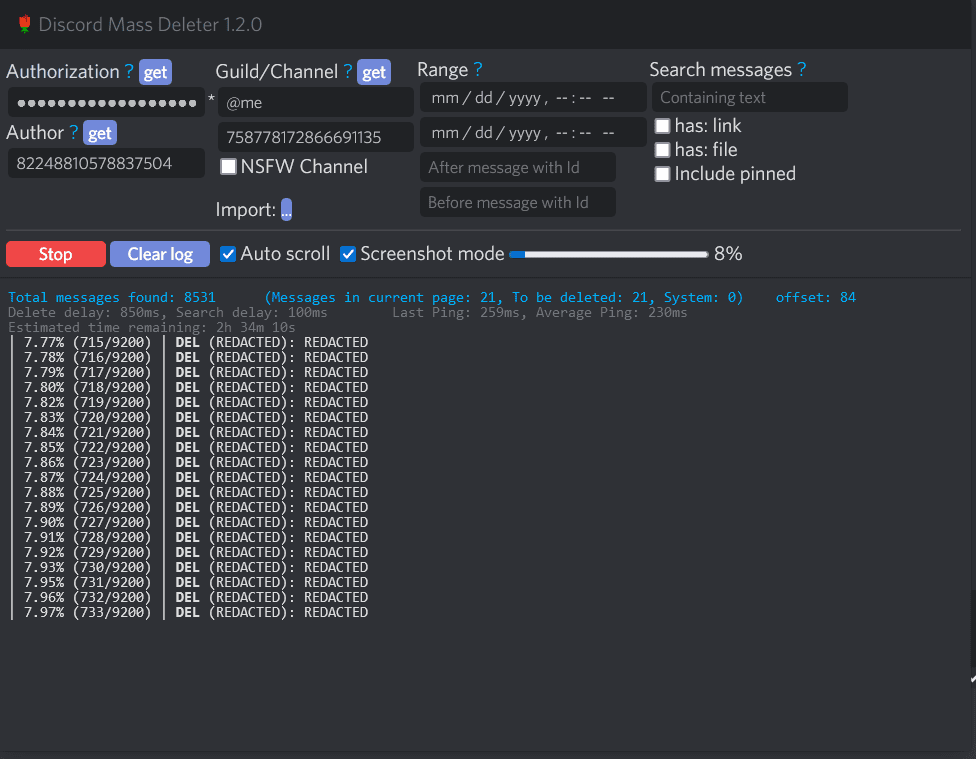Disable Auto scroll
The width and height of the screenshot is (976, 759).
click(228, 254)
